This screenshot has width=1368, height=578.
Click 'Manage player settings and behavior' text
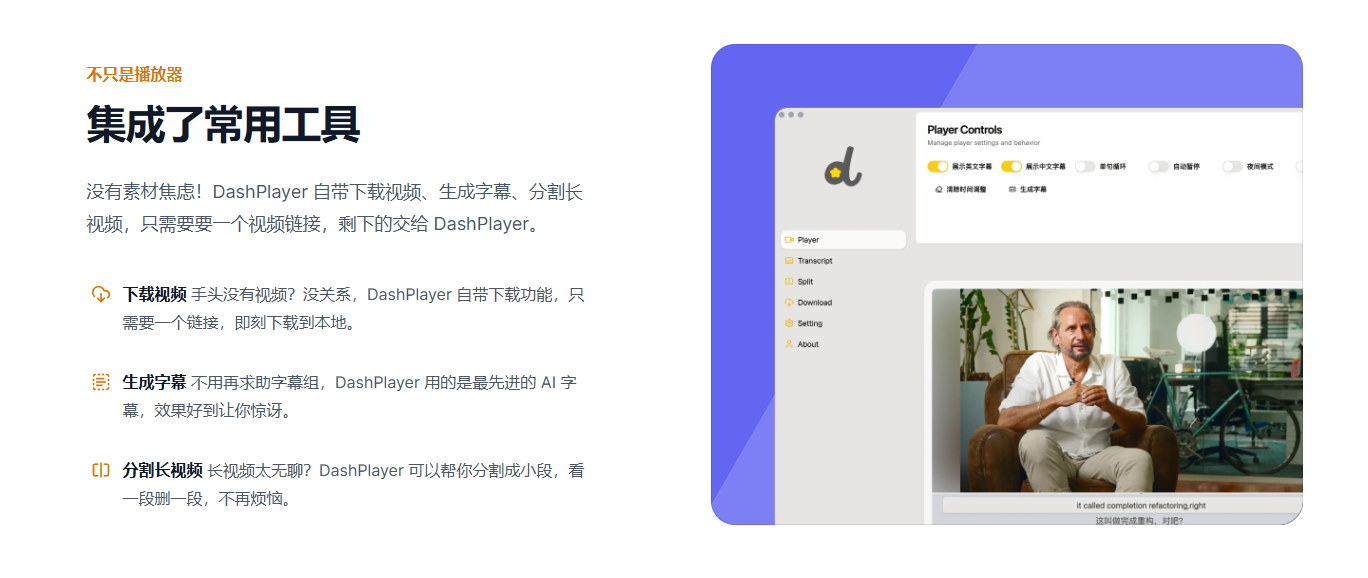(x=983, y=143)
